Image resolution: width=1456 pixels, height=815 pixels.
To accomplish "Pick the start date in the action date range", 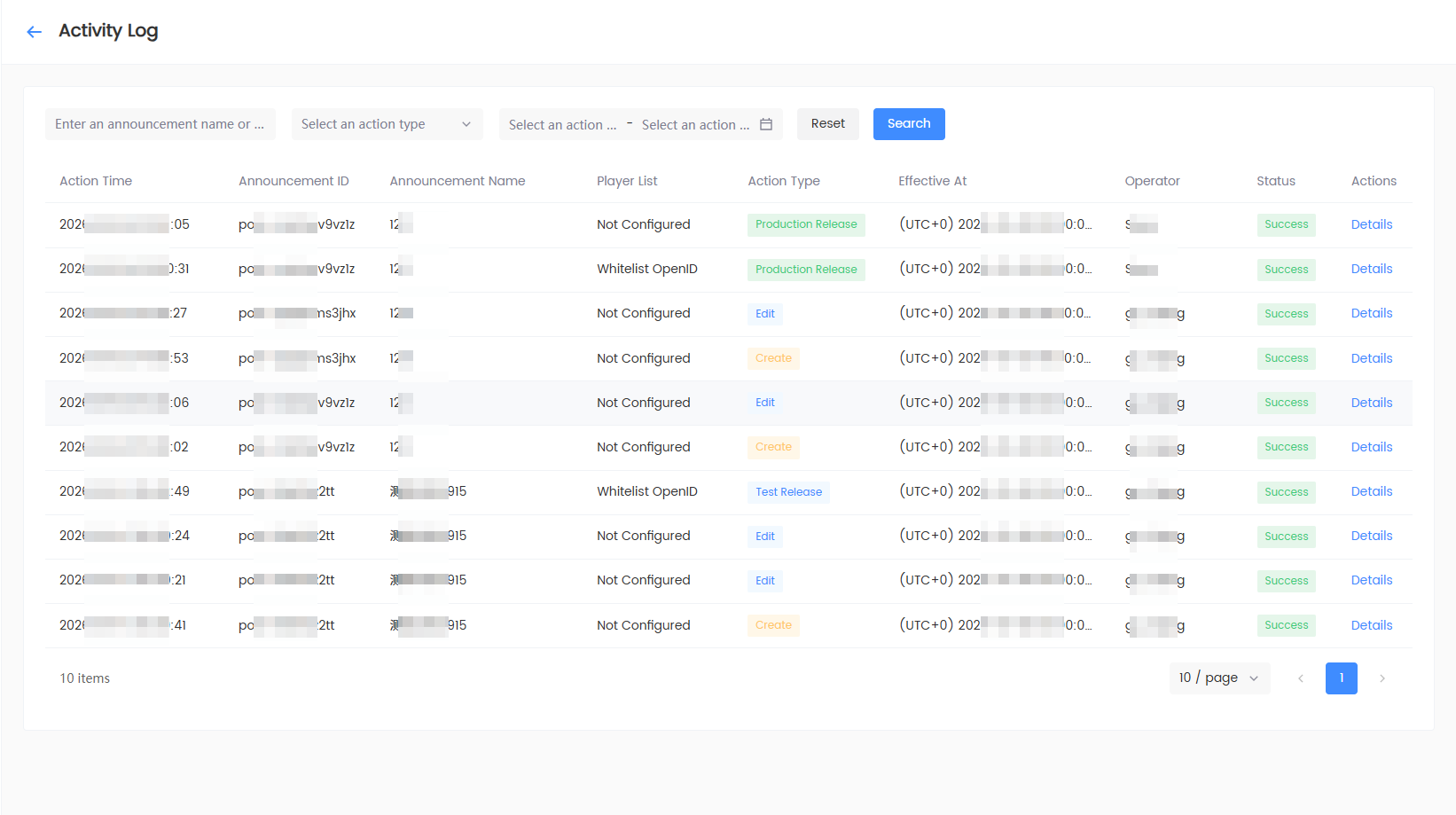I will point(563,125).
